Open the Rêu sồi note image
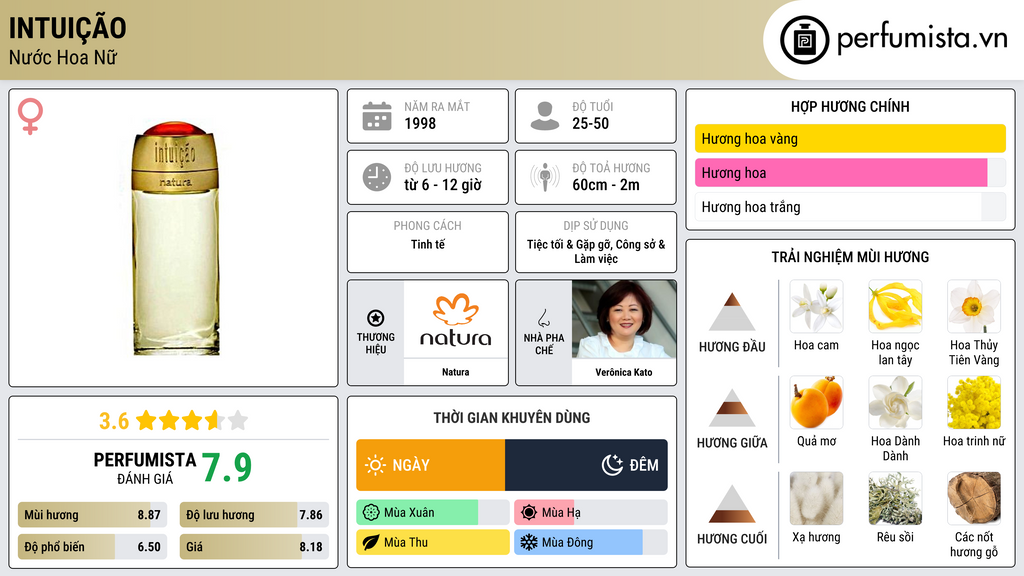Screen dimensions: 1024x576 (x=895, y=498)
